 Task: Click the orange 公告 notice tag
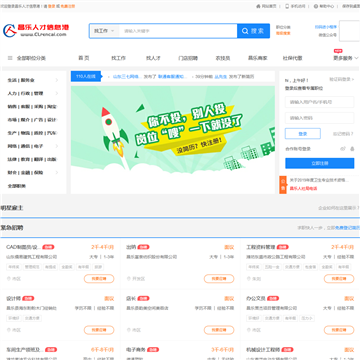point(283,185)
